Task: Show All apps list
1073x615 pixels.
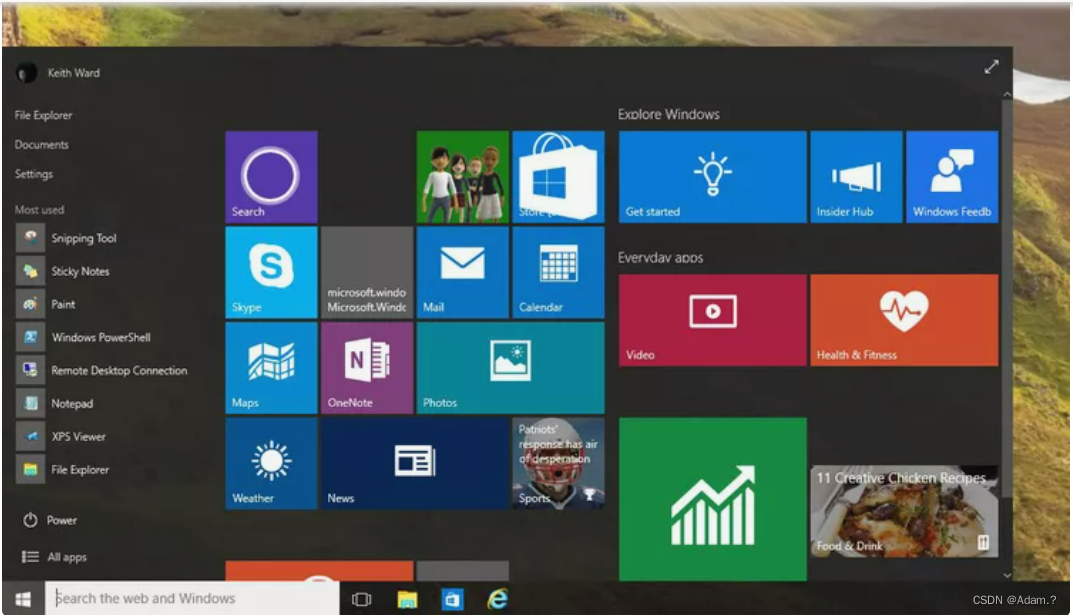Action: pyautogui.click(x=54, y=557)
